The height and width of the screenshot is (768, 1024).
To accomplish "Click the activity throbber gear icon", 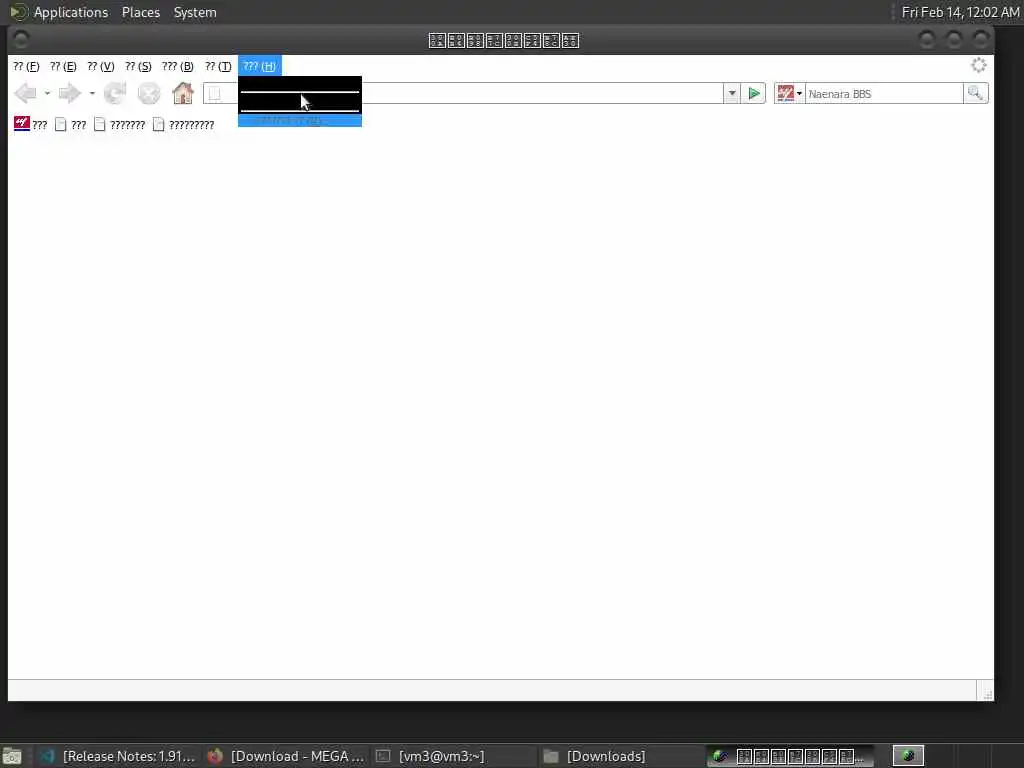I will point(978,65).
